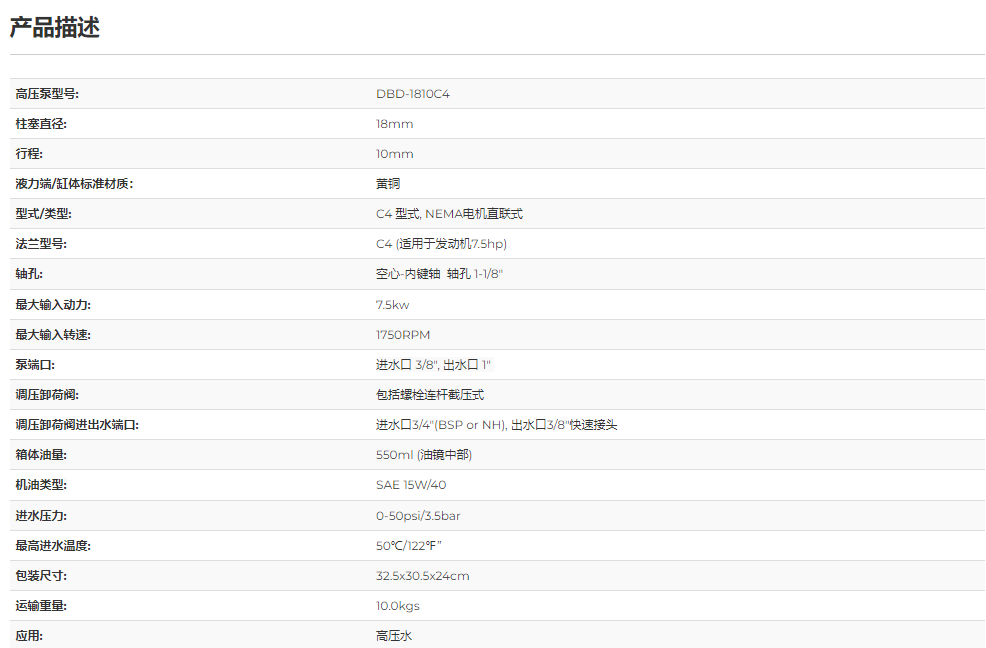This screenshot has width=986, height=648.
Task: Click the 调压卸荷阀进出水端口 row label
Action: tap(77, 425)
